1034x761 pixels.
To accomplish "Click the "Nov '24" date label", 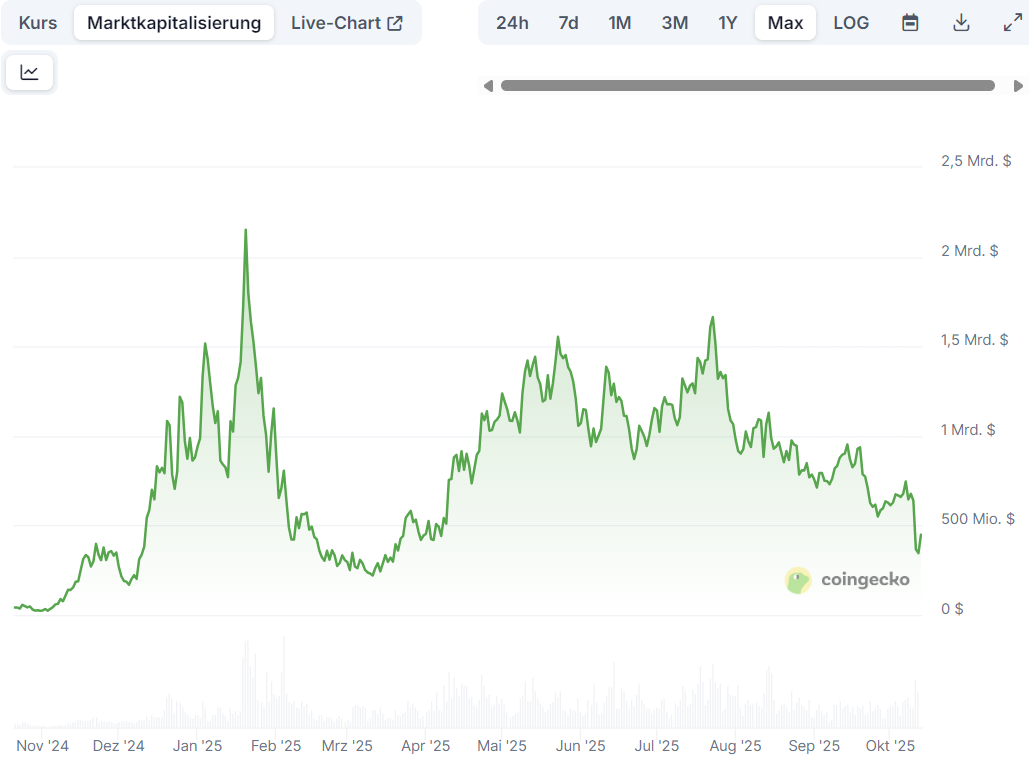I will 42,746.
